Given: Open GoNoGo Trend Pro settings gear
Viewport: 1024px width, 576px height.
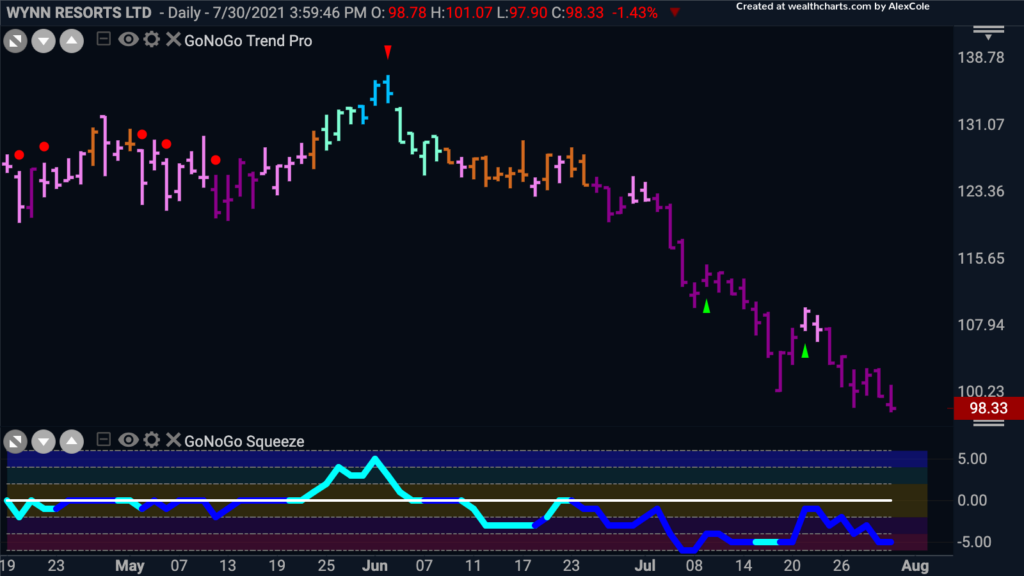Looking at the screenshot, I should pyautogui.click(x=152, y=40).
